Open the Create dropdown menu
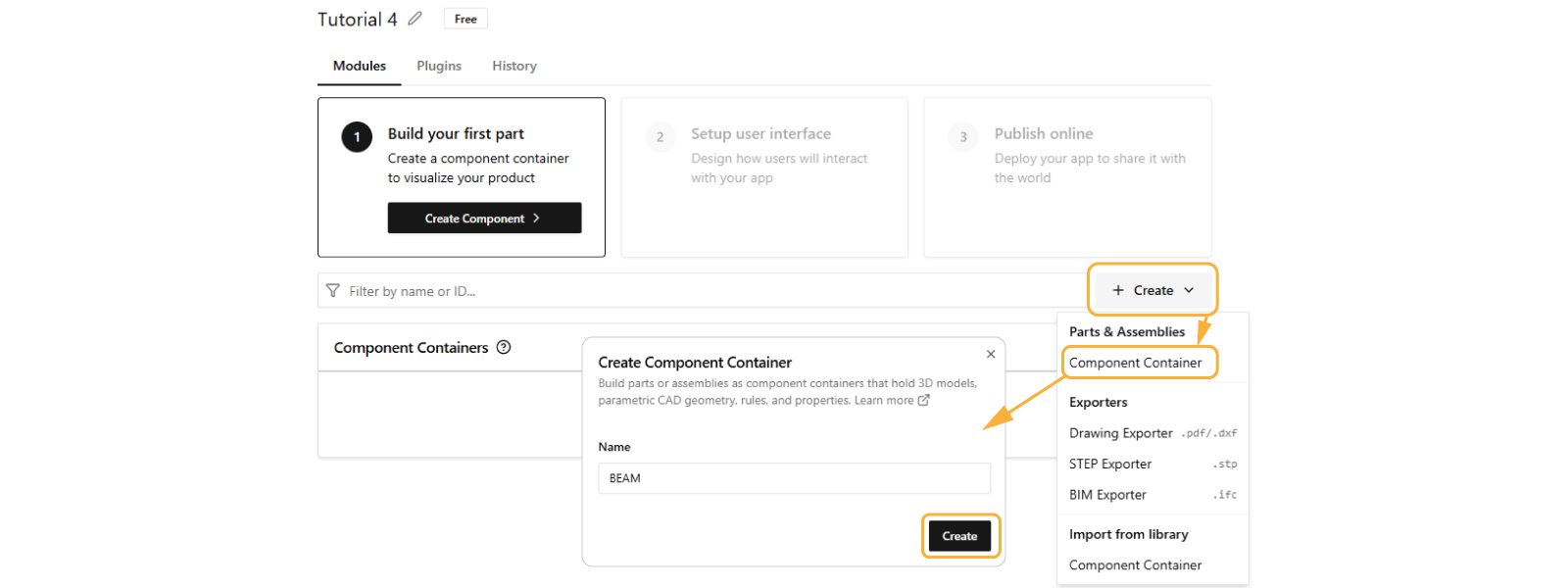The width and height of the screenshot is (1568, 588). click(x=1152, y=290)
